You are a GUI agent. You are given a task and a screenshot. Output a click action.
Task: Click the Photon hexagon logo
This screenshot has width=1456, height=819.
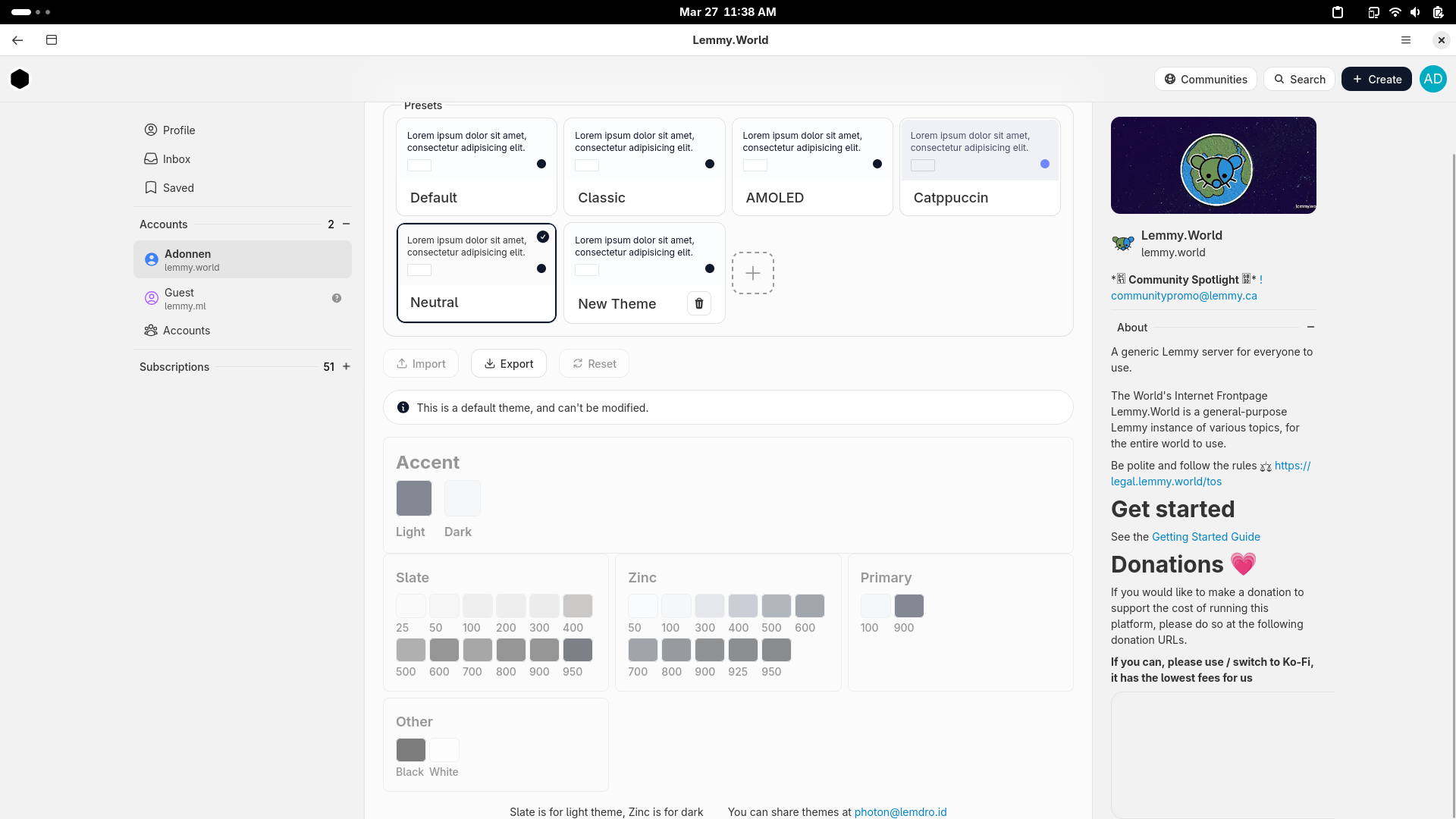pyautogui.click(x=20, y=79)
